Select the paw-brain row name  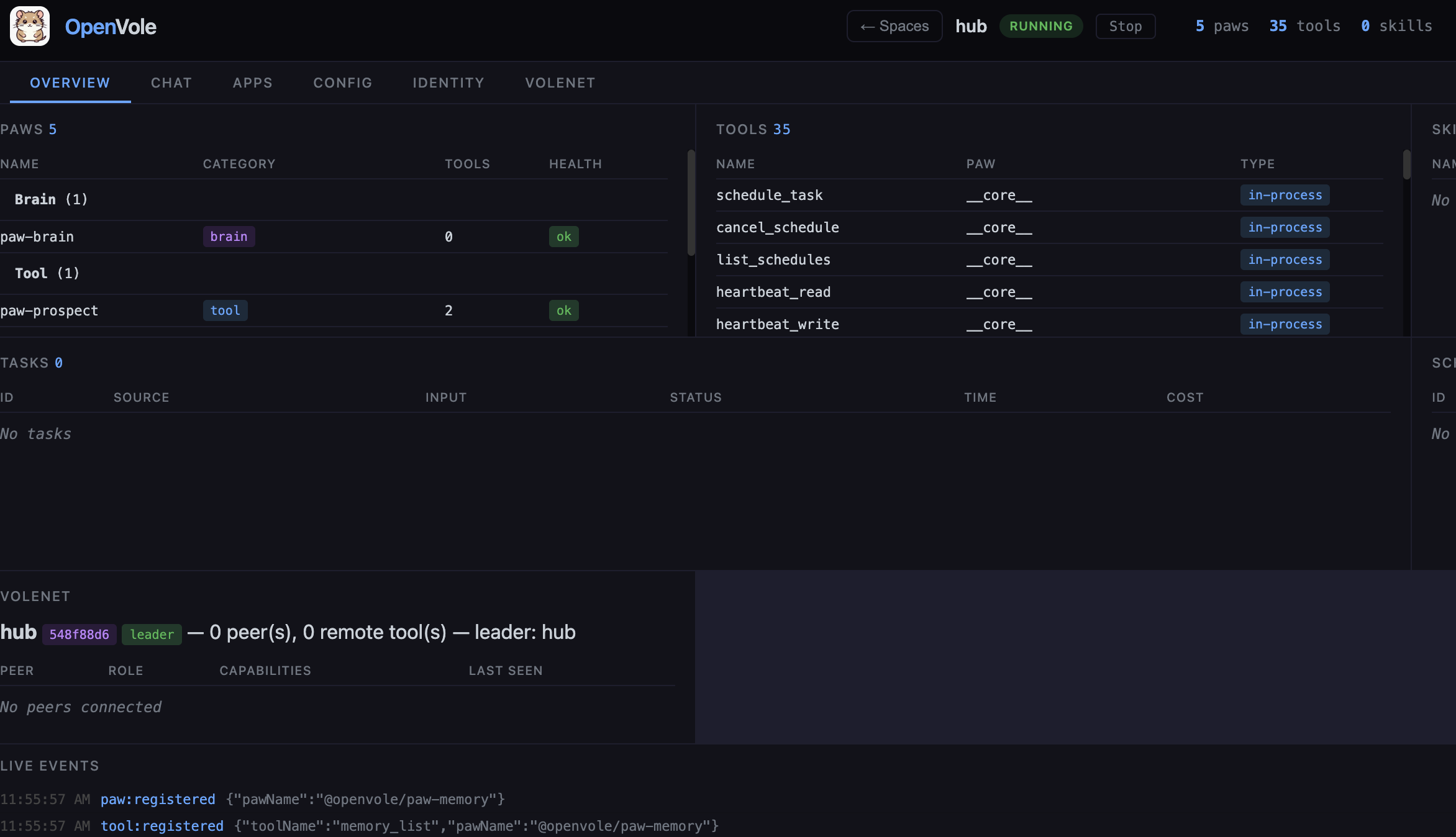tap(37, 237)
